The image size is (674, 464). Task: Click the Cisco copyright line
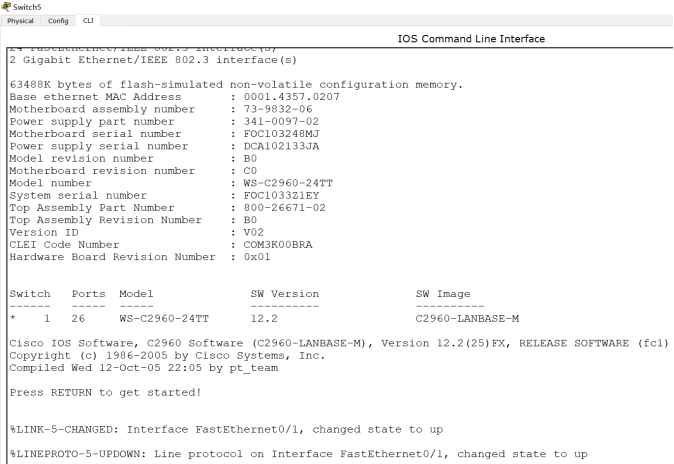pos(167,356)
